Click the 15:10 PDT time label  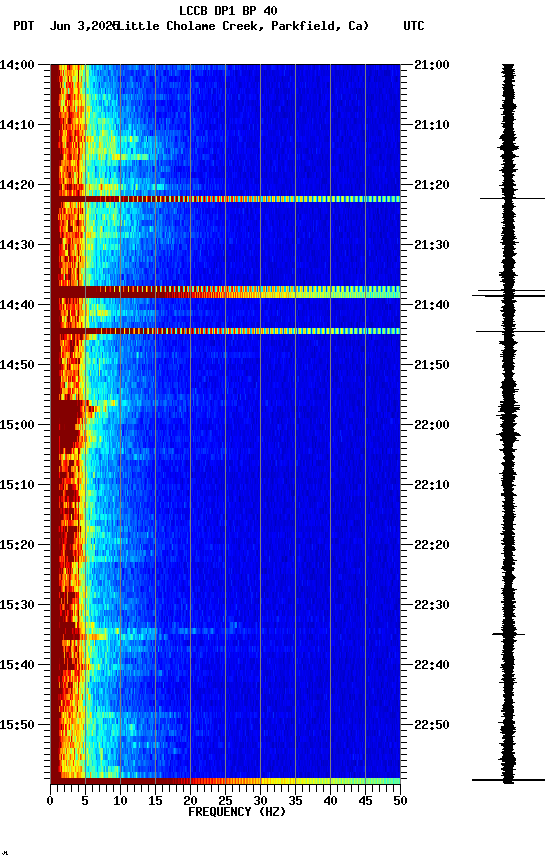(17, 485)
